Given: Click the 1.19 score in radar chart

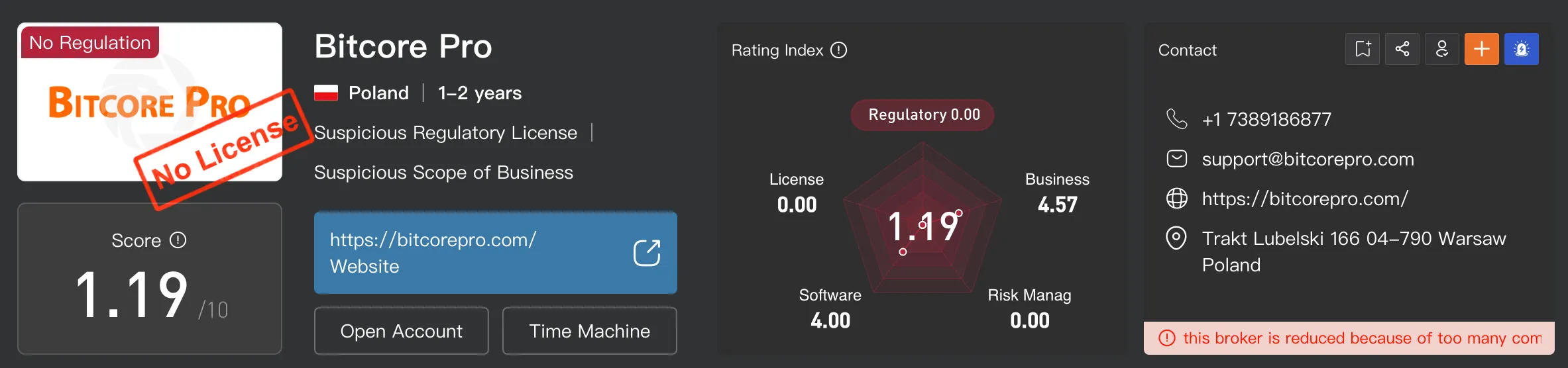Looking at the screenshot, I should coord(924,226).
